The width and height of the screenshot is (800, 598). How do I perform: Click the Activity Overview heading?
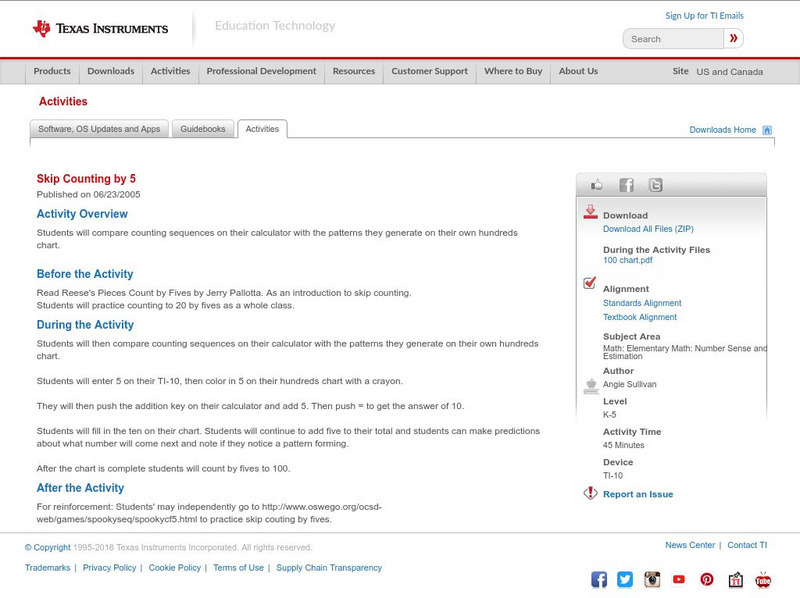click(x=82, y=214)
